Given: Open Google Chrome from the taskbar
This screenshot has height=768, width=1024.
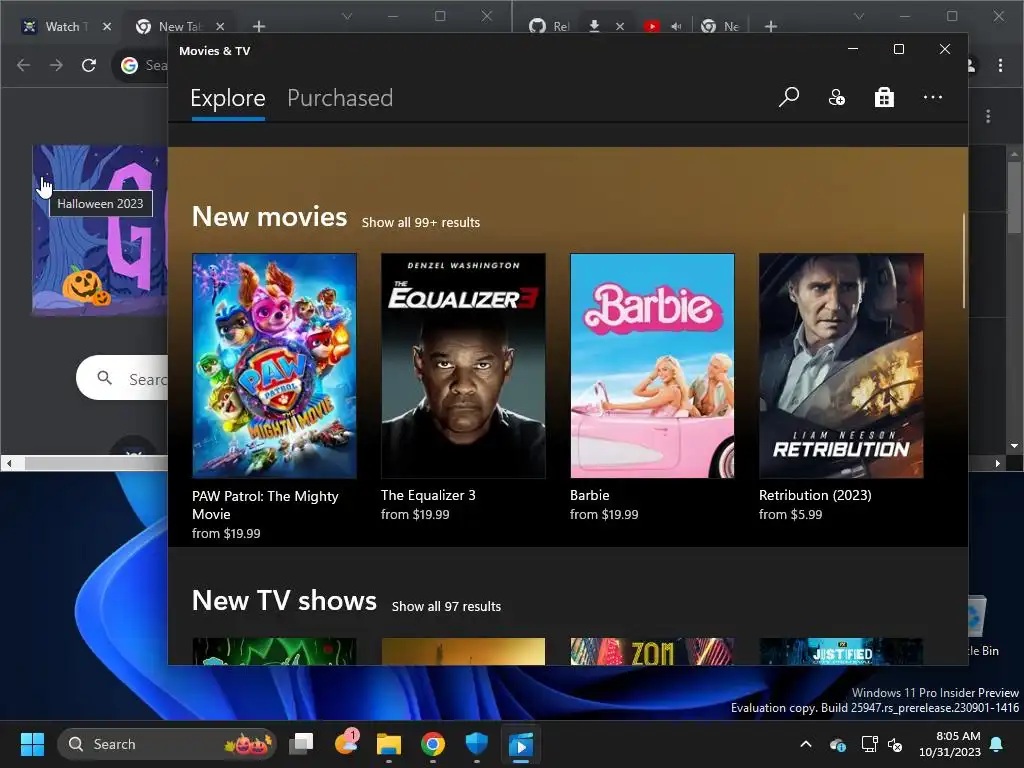Looking at the screenshot, I should coord(432,744).
